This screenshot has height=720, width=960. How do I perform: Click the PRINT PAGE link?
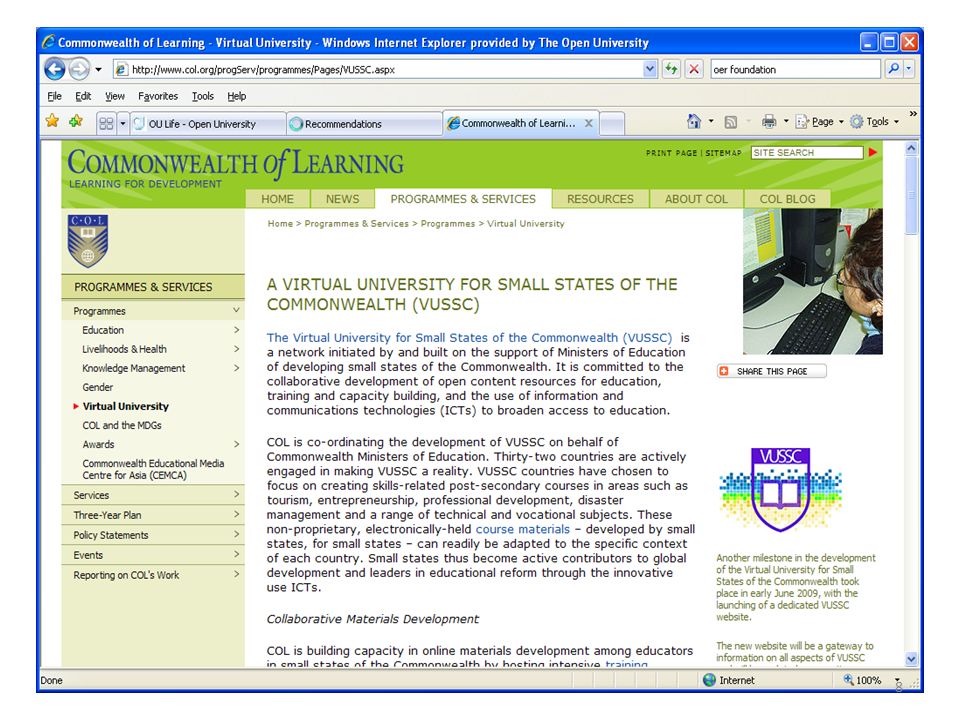[671, 153]
